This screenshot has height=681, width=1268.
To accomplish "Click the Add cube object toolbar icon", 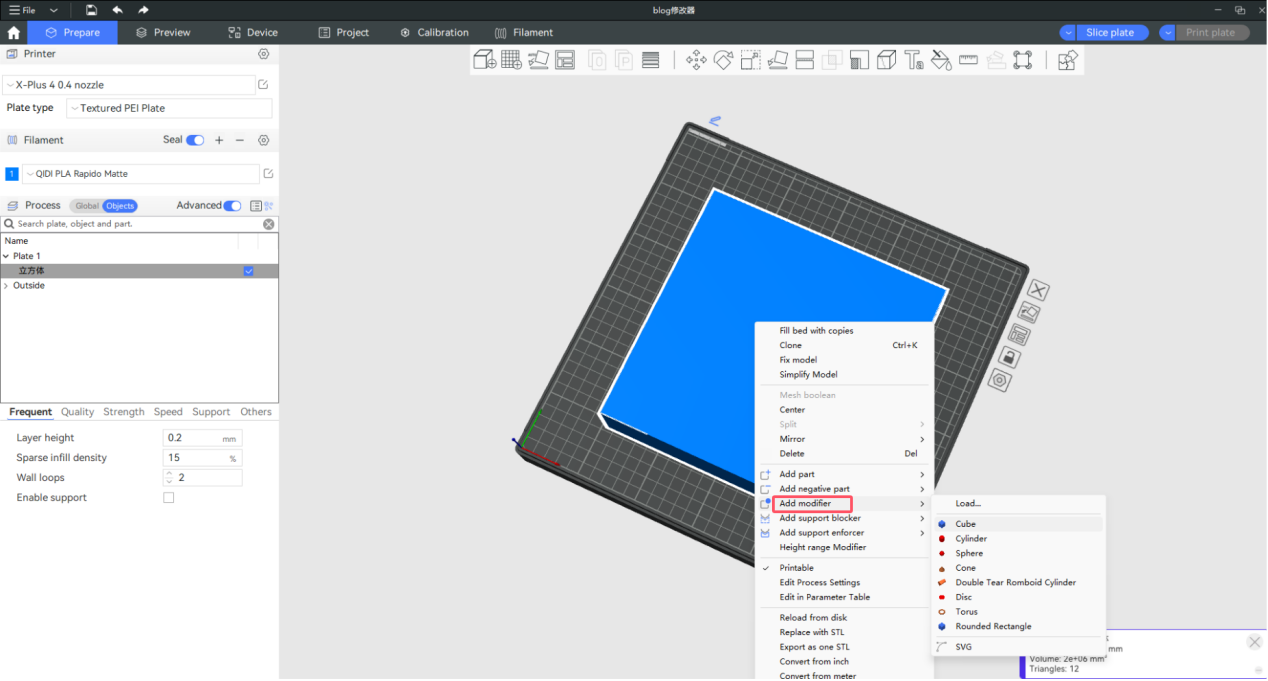I will tap(484, 60).
